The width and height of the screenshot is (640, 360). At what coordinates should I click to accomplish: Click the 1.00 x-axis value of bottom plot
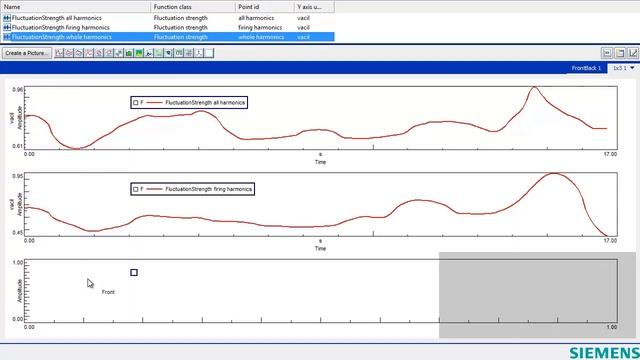(611, 327)
